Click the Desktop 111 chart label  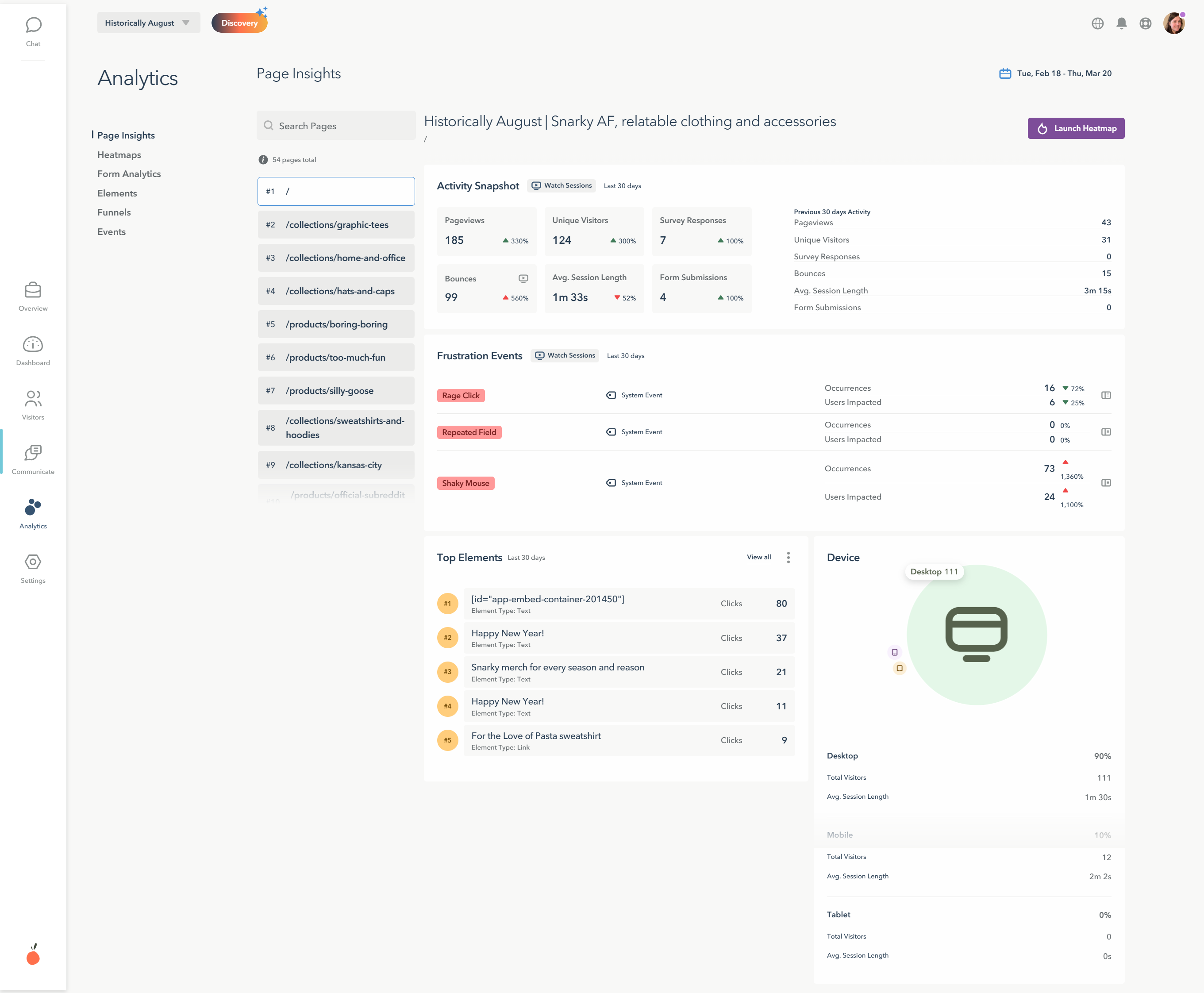(x=934, y=571)
